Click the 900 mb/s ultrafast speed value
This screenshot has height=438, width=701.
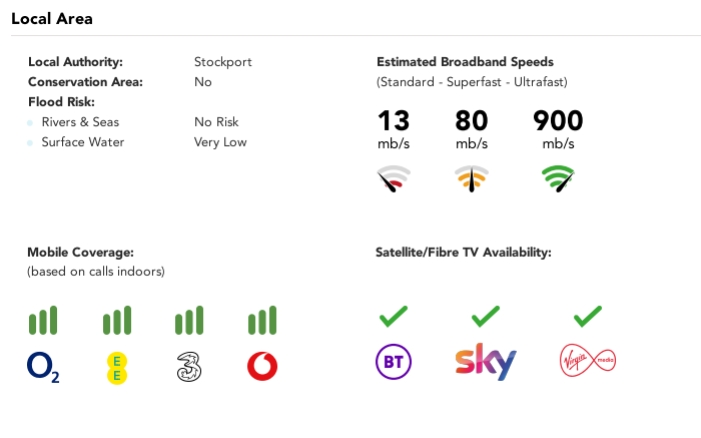[x=558, y=122]
